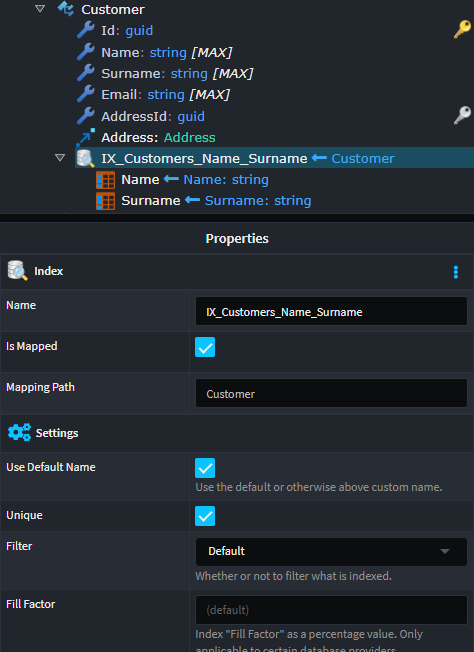Image resolution: width=474 pixels, height=652 pixels.
Task: Click the Settings gears icon
Action: [19, 432]
